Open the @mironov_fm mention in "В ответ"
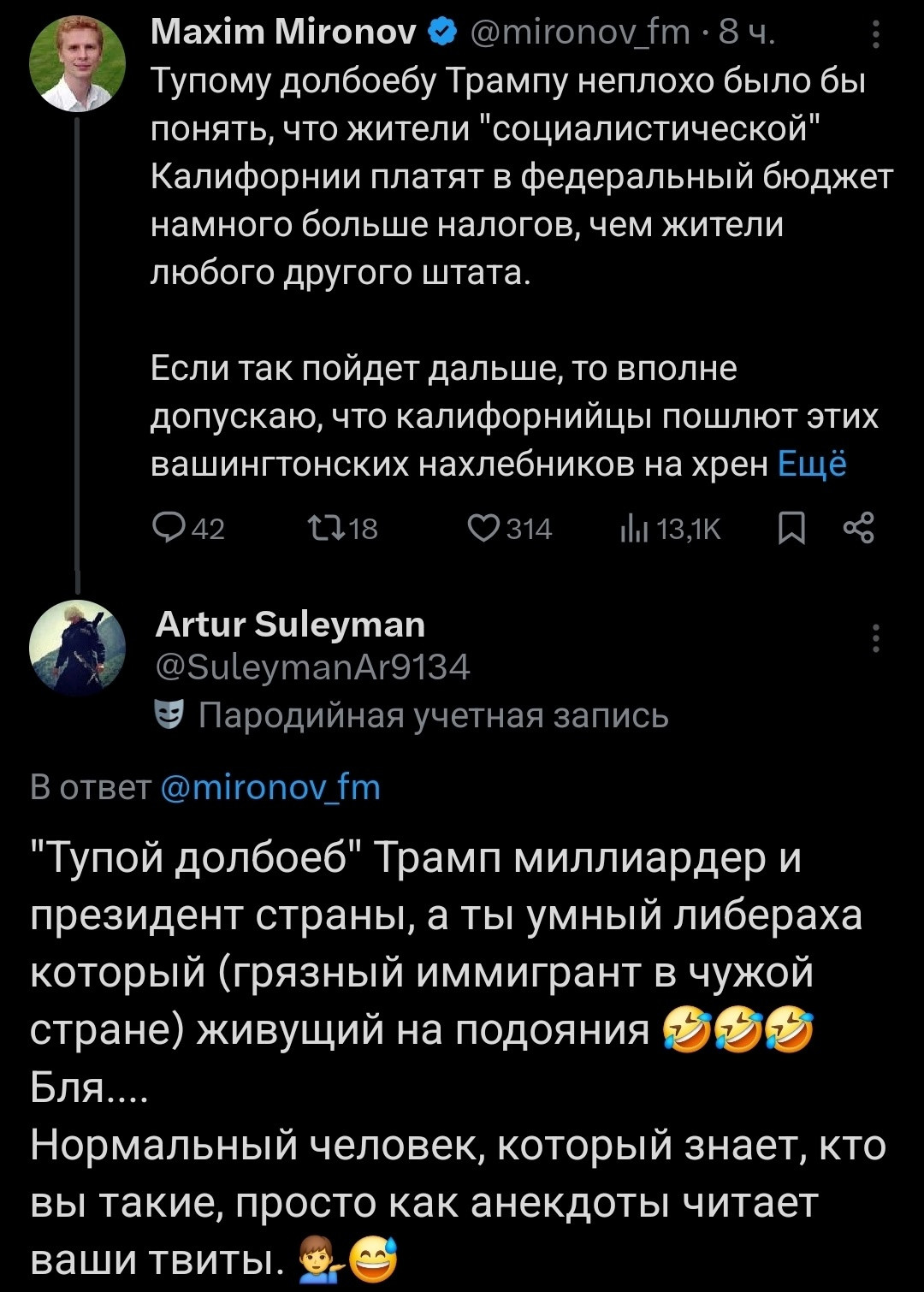924x1292 pixels. tap(270, 786)
